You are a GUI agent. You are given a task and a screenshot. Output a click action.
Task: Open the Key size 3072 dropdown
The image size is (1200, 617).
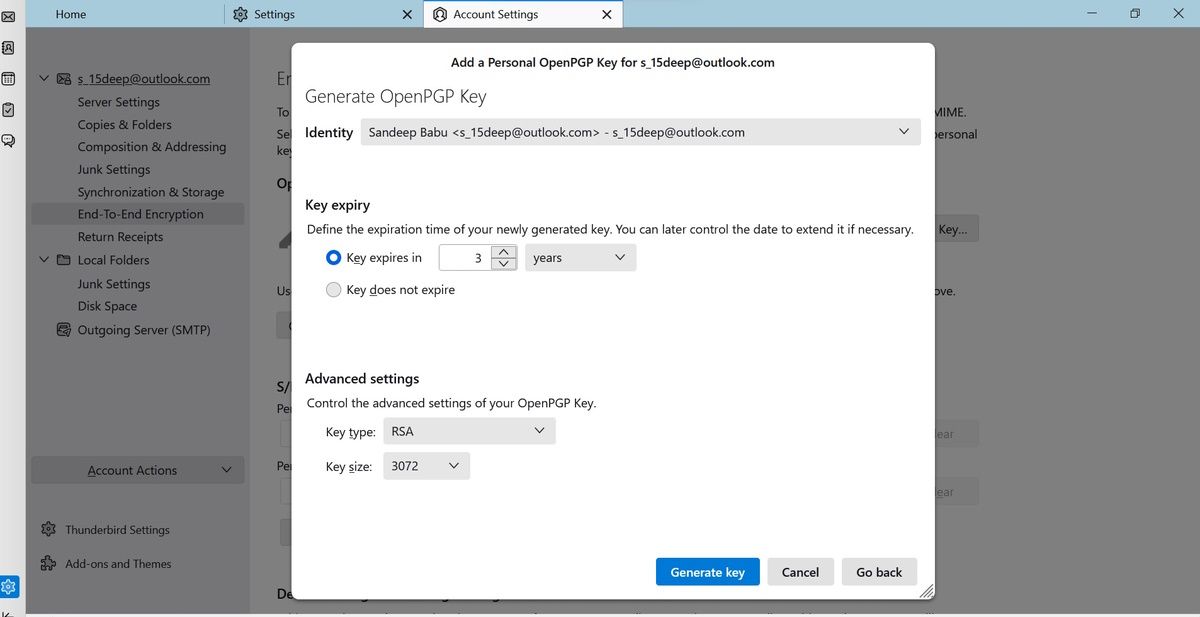pos(426,466)
